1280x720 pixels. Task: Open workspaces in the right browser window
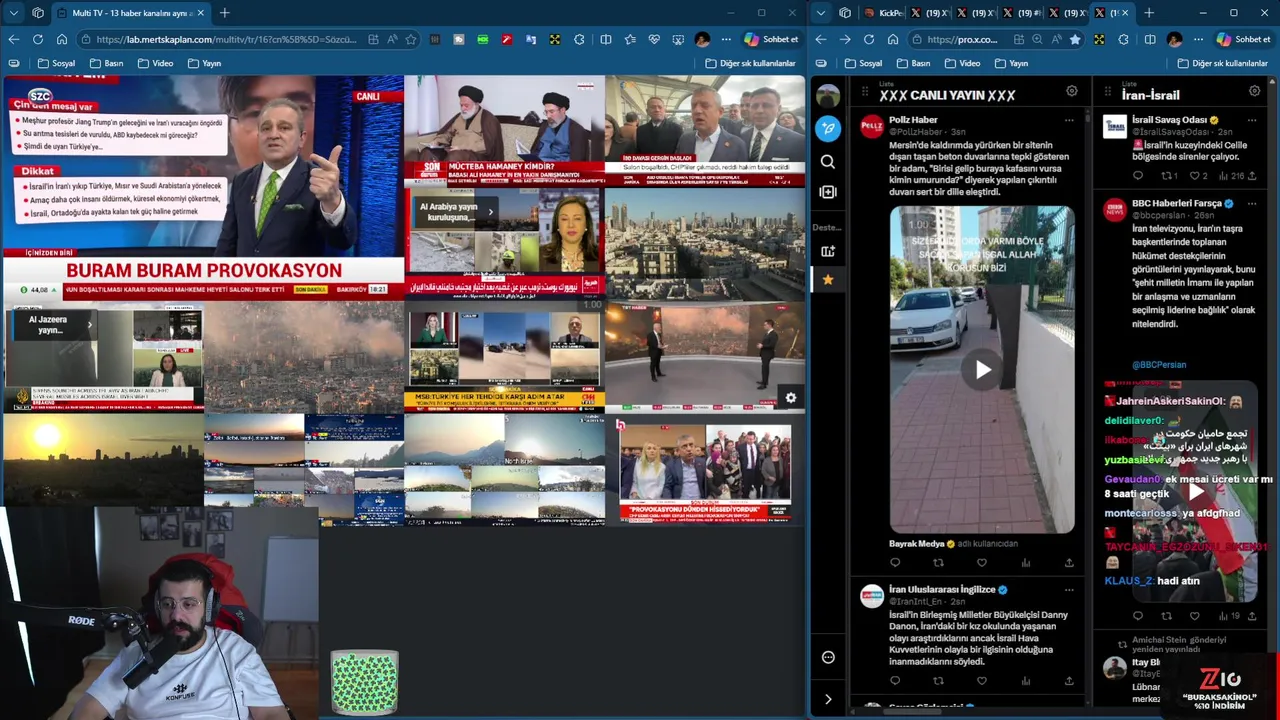pos(845,13)
